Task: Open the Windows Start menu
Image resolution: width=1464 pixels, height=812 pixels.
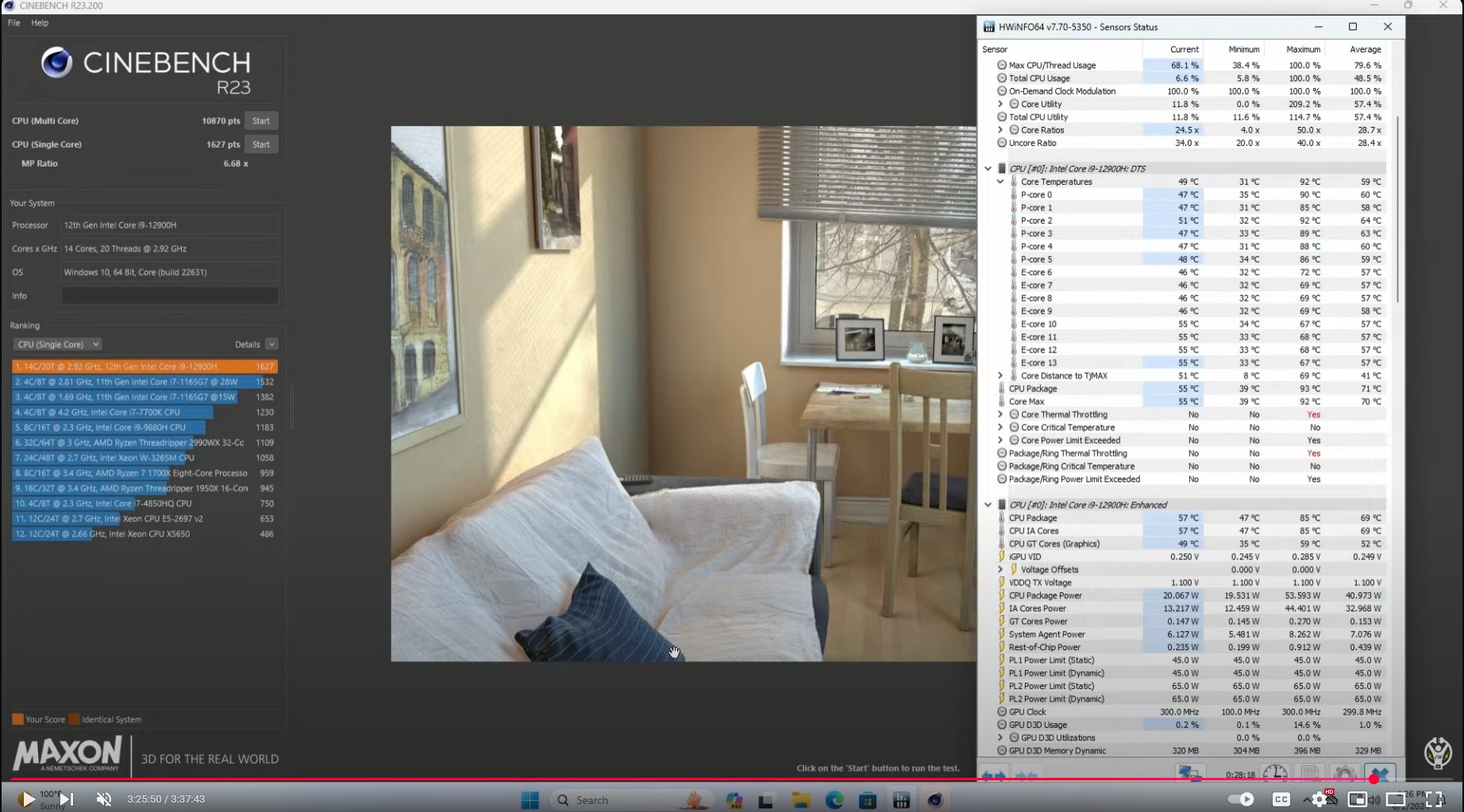Action: coord(530,800)
